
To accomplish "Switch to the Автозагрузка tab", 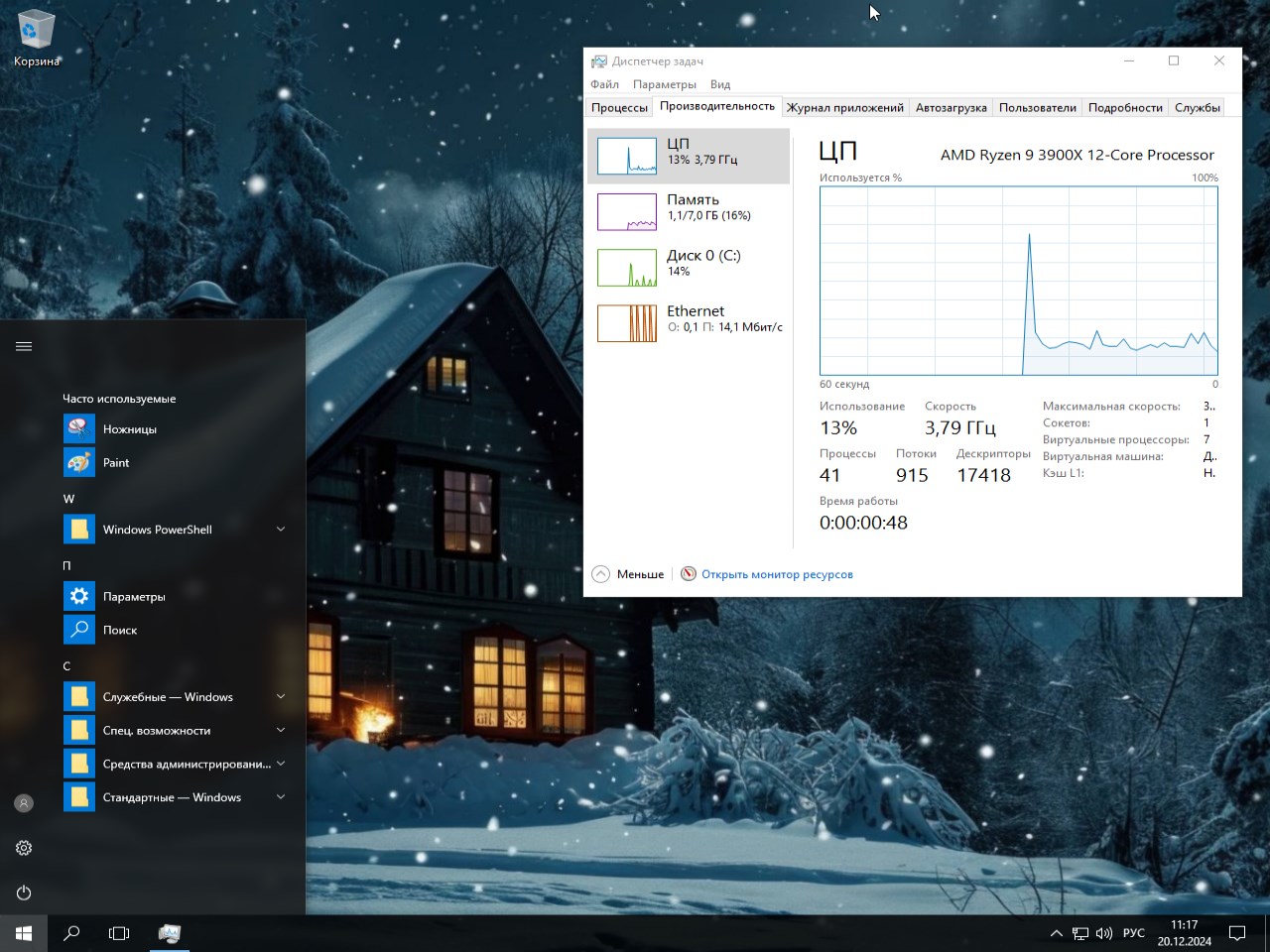I will tap(951, 107).
